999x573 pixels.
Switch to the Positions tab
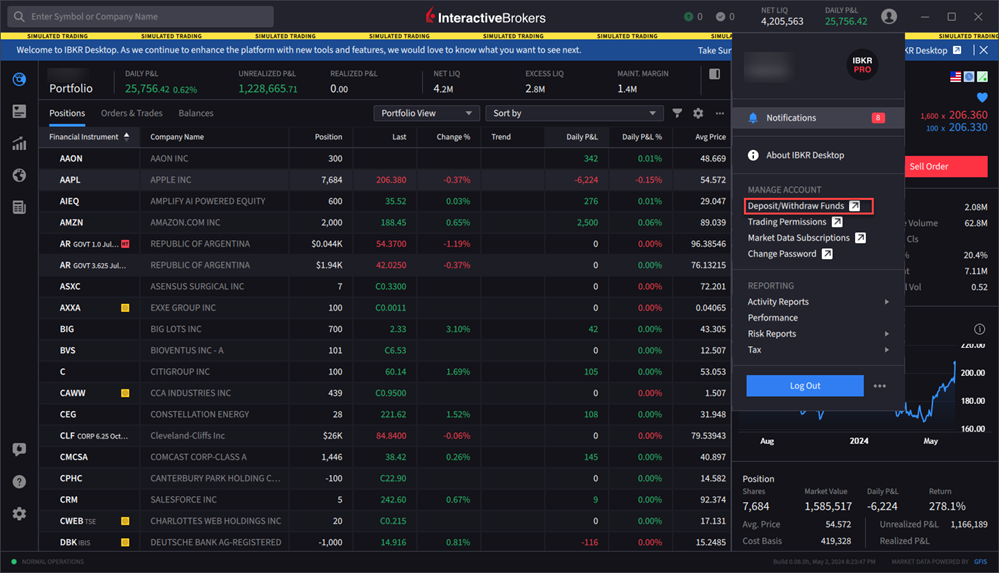point(67,113)
